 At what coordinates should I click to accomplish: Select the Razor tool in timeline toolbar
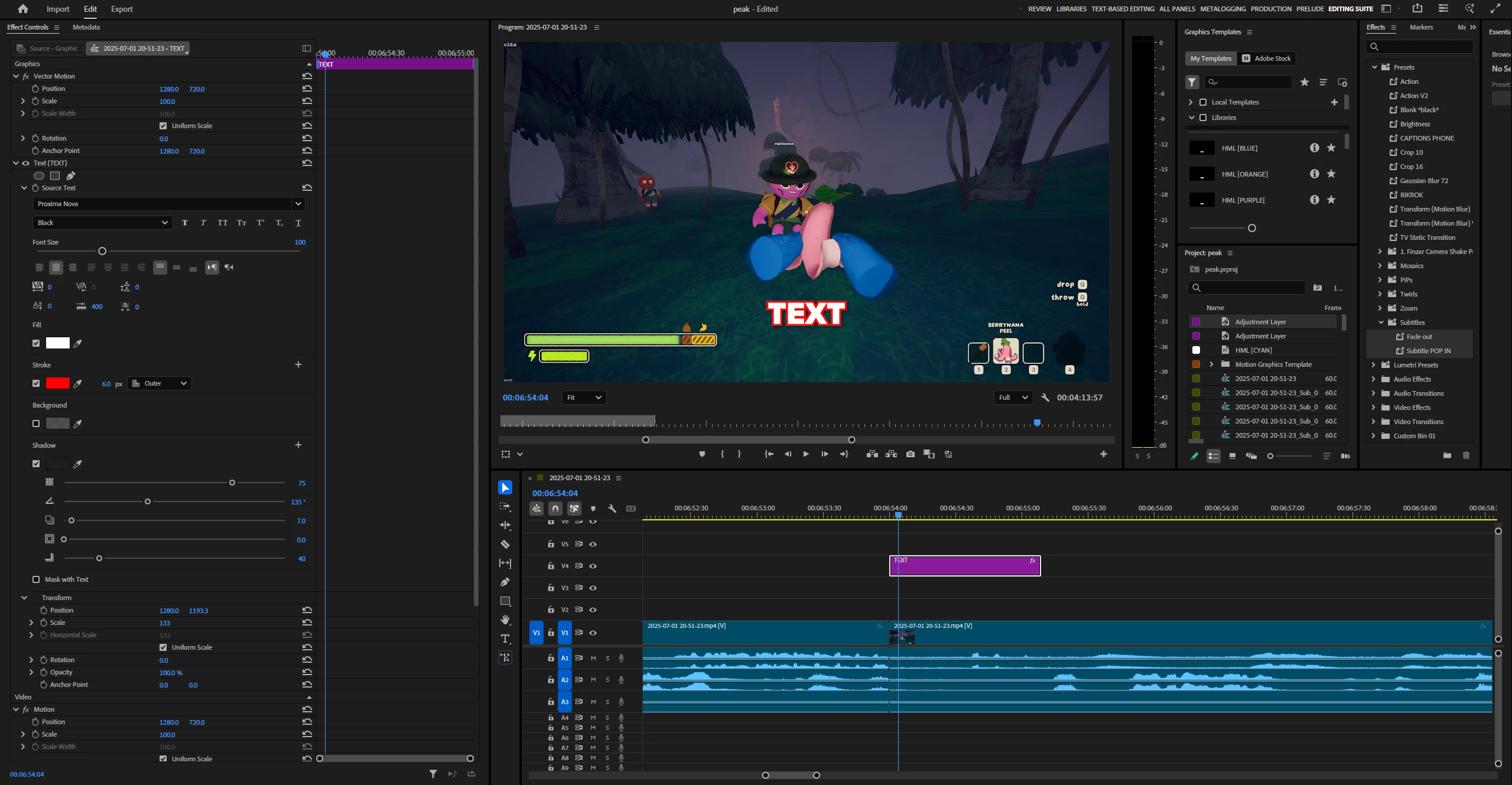pos(505,544)
